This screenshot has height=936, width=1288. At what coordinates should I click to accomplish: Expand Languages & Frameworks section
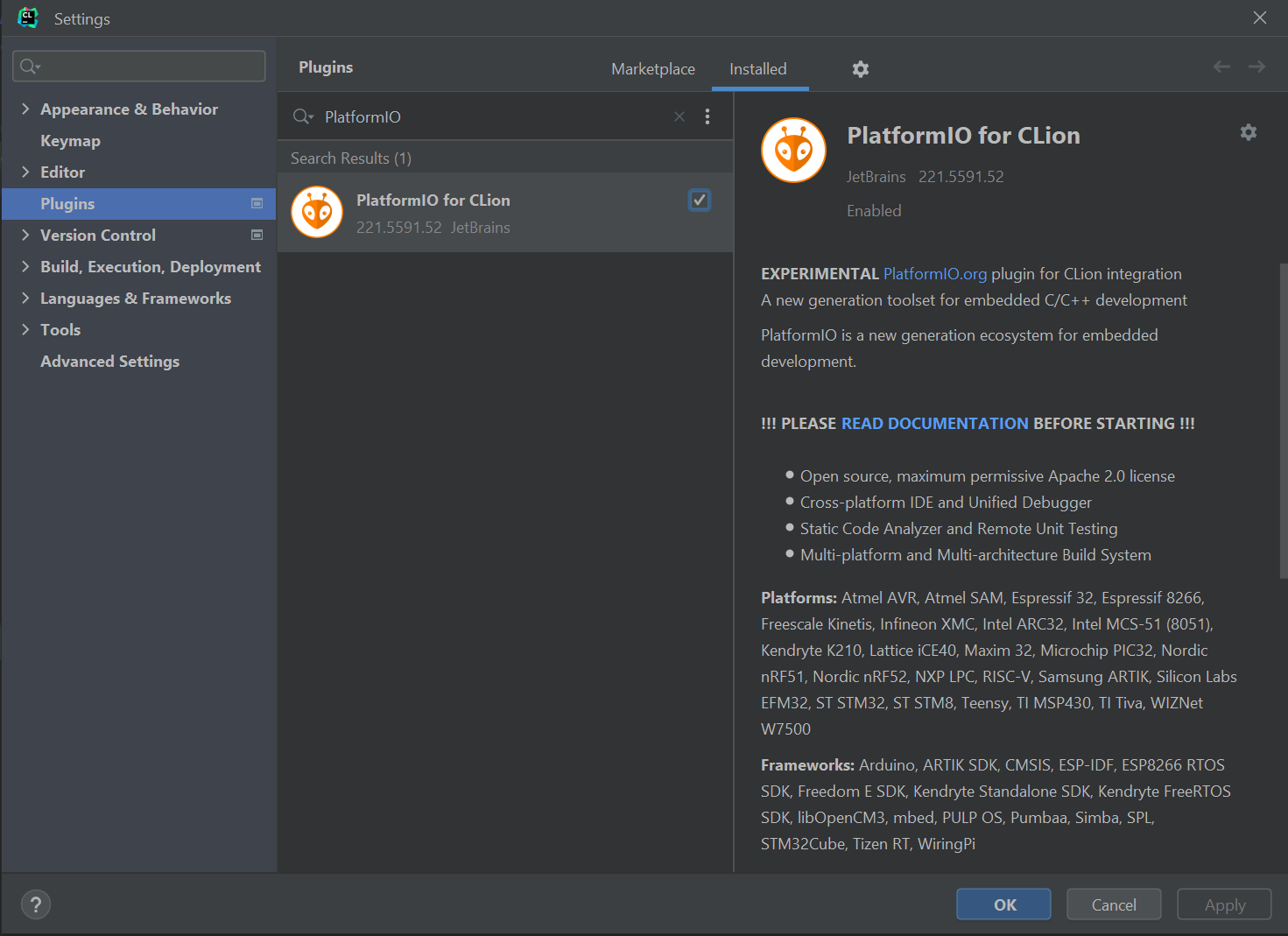click(x=25, y=298)
